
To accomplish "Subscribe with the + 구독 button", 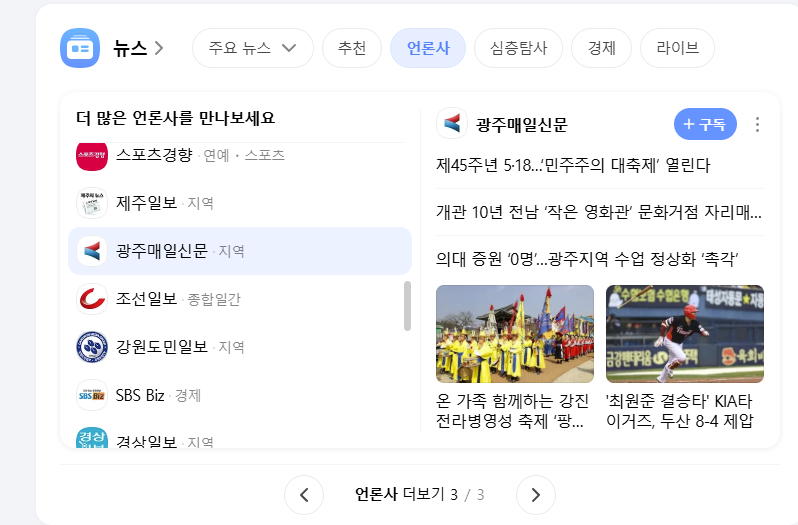I will coord(705,124).
